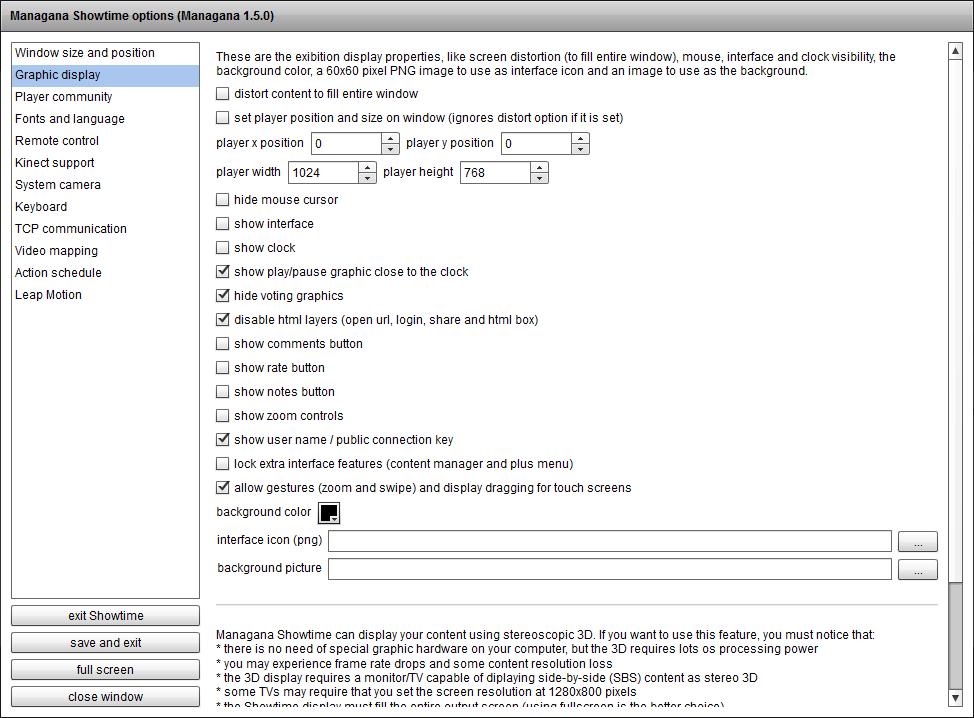Browse for background picture file
The height and width of the screenshot is (718, 974).
[917, 569]
